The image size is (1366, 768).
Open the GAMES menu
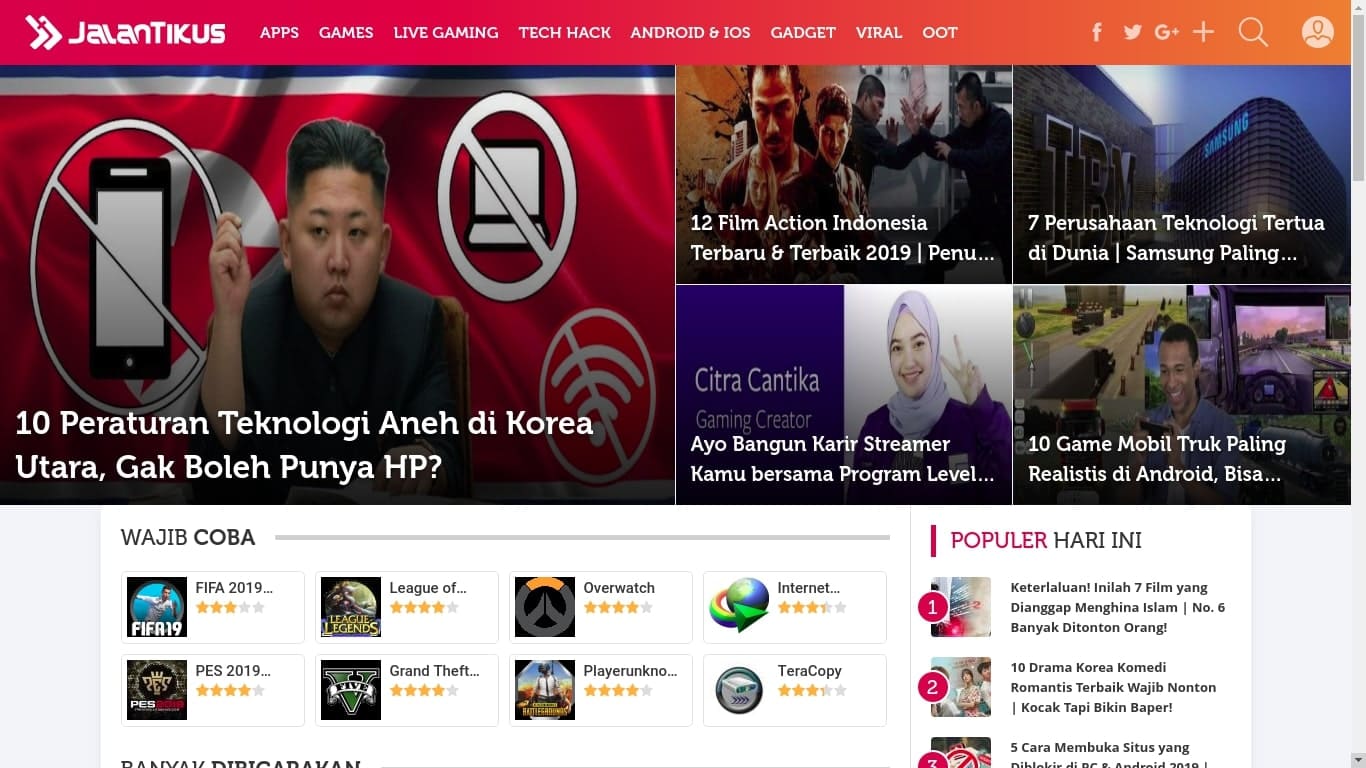[346, 33]
